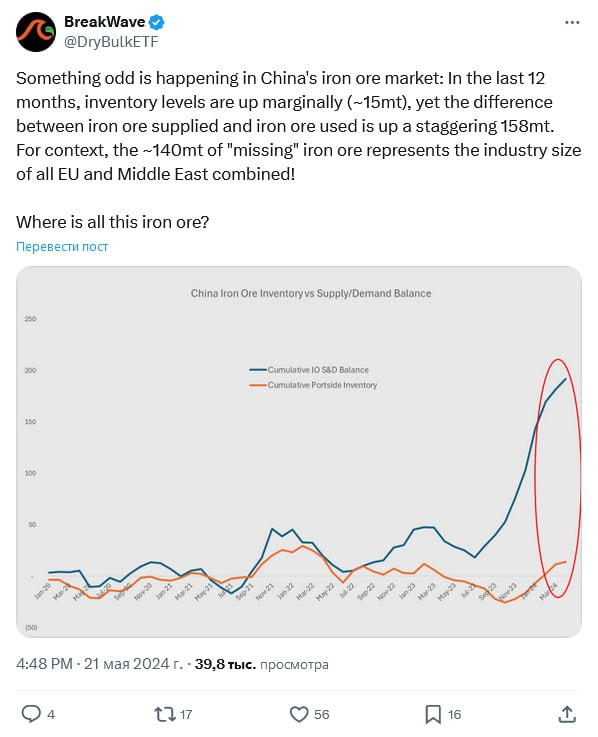Open the iron ore chart image
The height and width of the screenshot is (737, 598).
point(299,452)
